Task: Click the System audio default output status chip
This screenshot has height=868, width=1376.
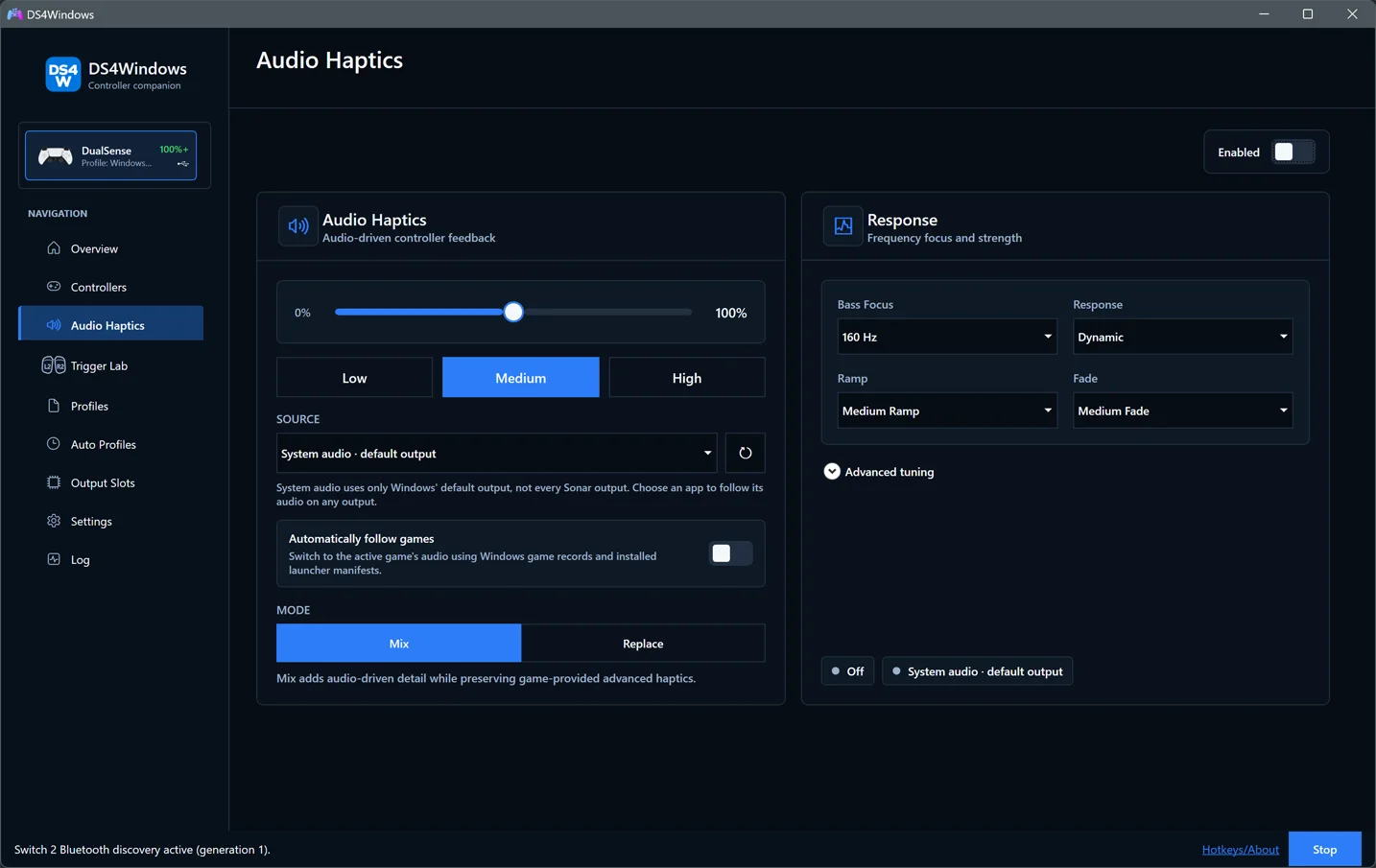Action: click(977, 671)
